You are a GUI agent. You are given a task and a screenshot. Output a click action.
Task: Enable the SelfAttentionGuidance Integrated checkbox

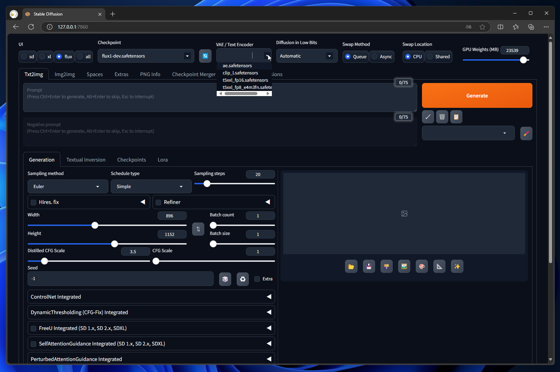[34, 344]
